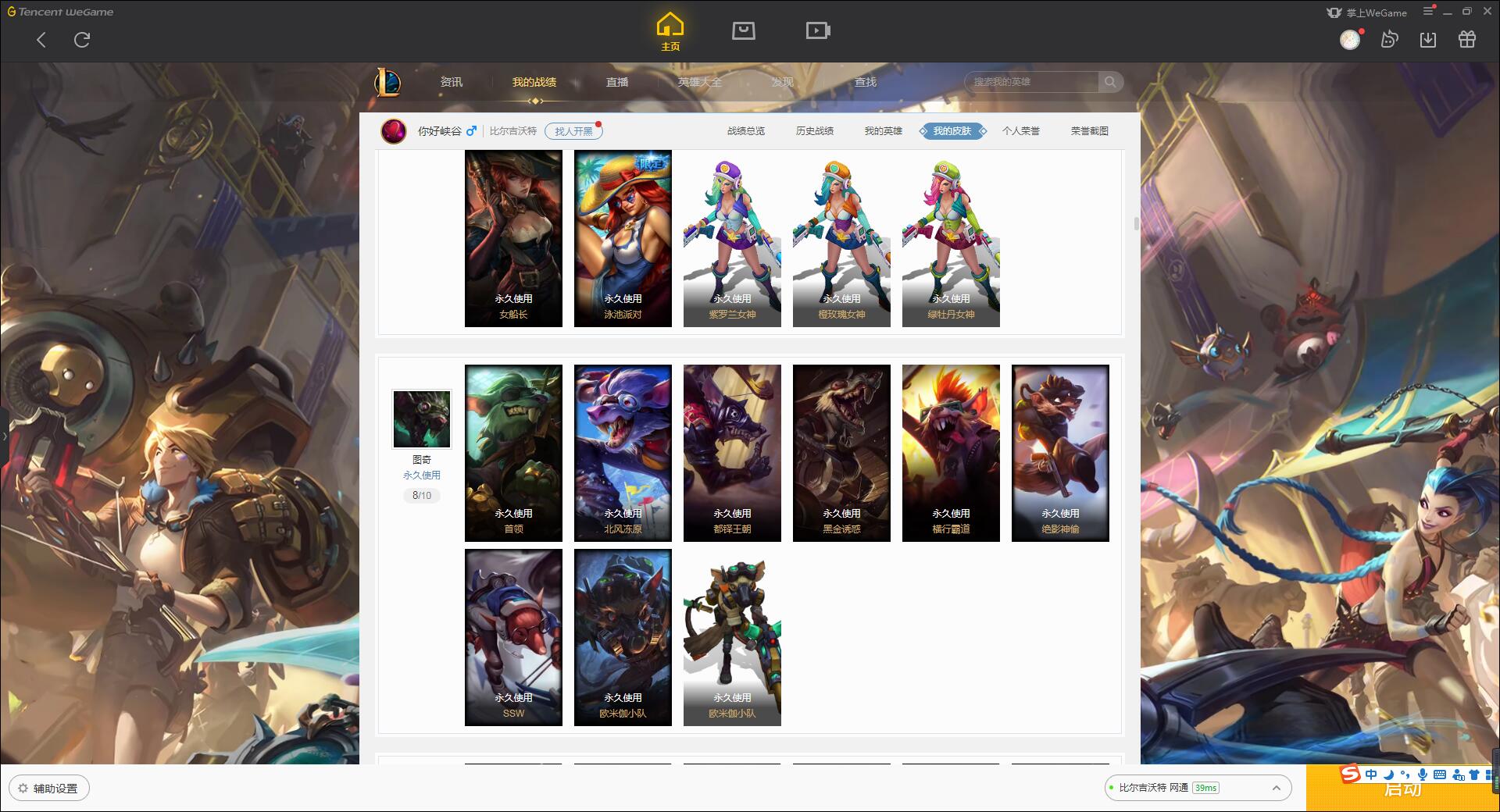Click the 掌上WeGame link
Screen dimensions: 1500x812
point(1366,12)
